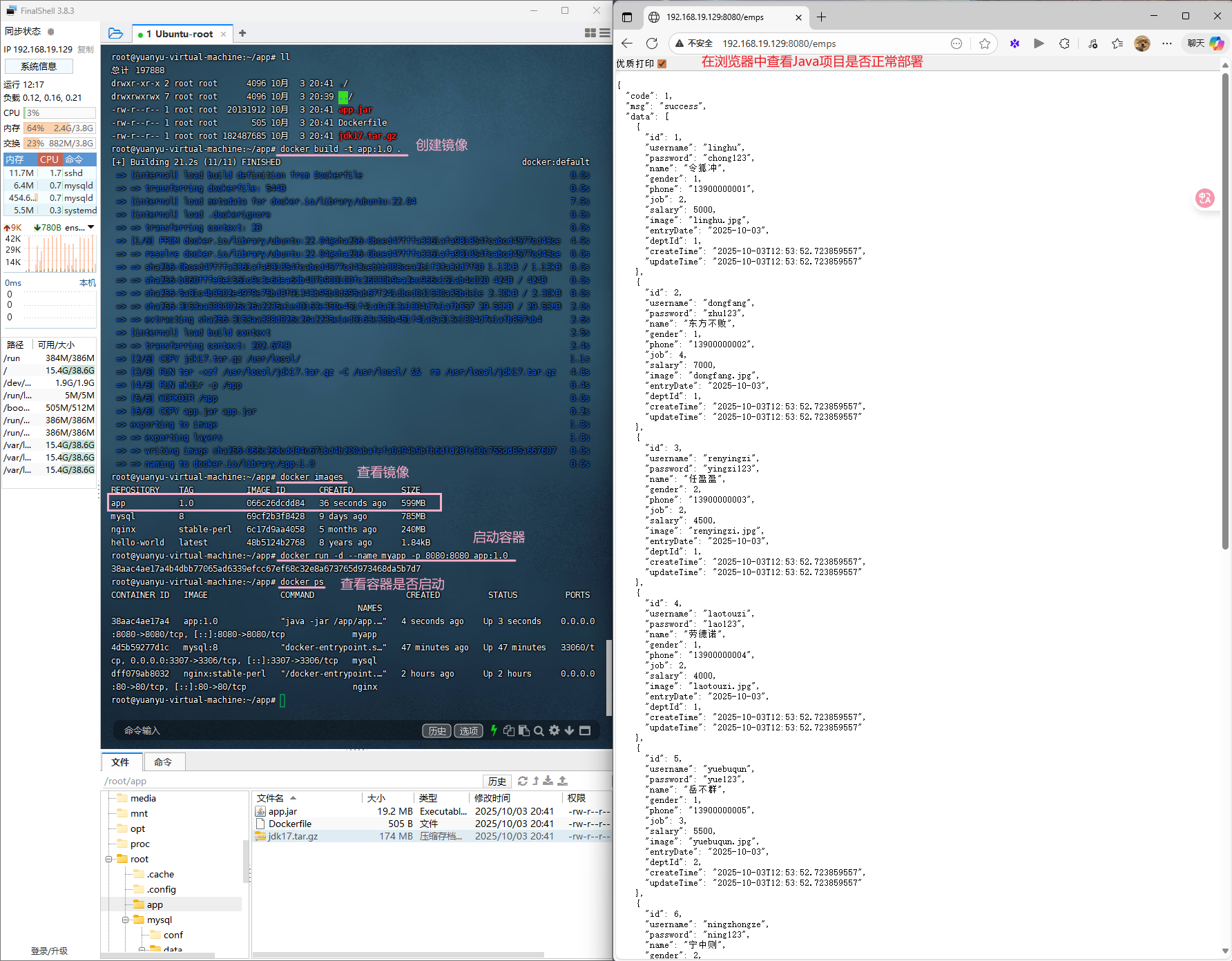Expand the mysql folder in tree

tap(126, 920)
